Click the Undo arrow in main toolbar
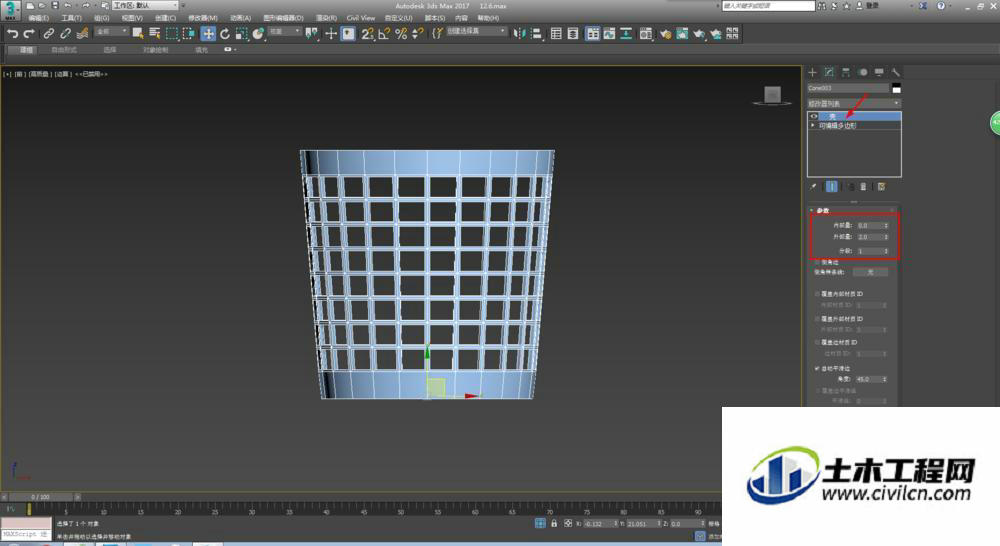 [x=12, y=34]
